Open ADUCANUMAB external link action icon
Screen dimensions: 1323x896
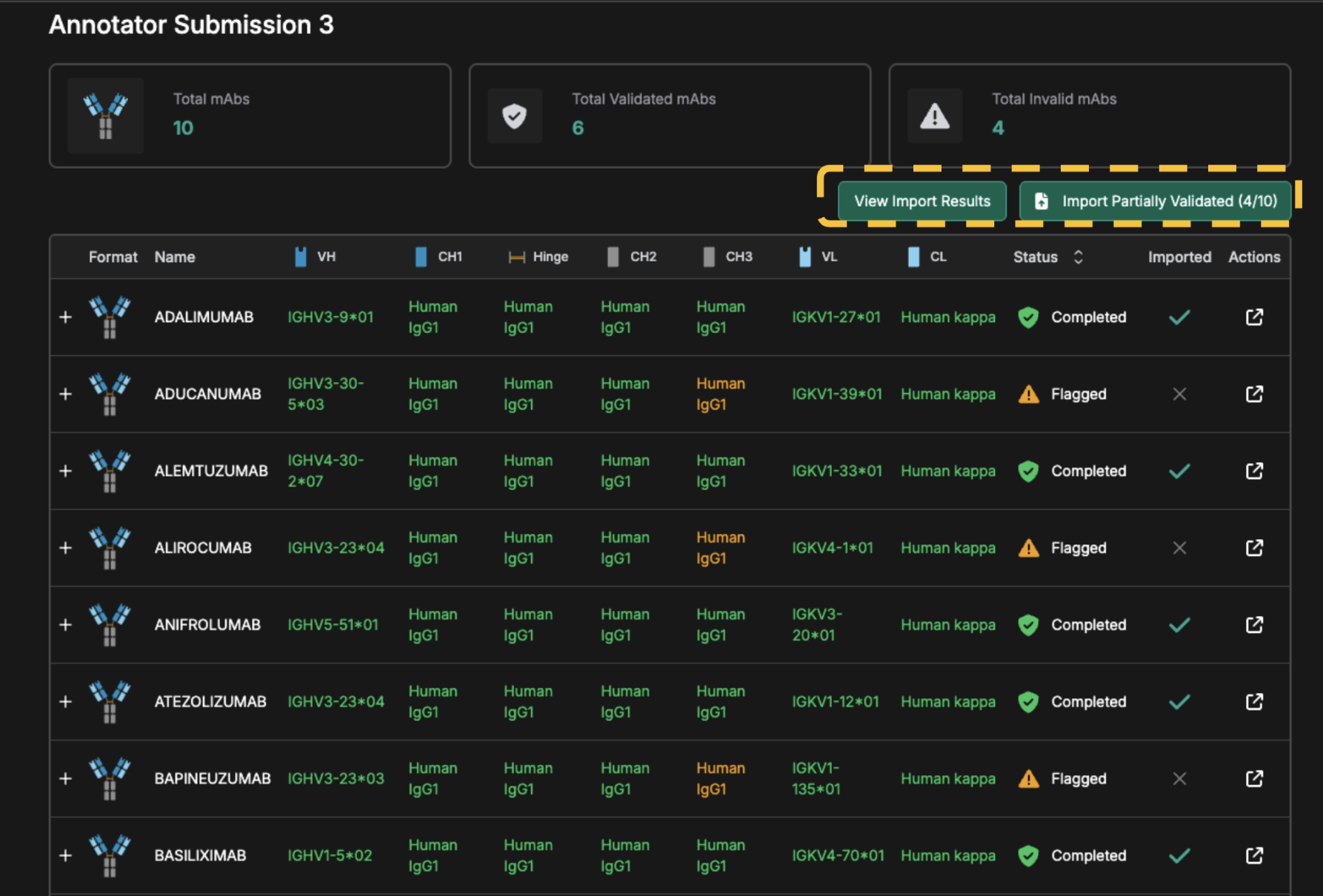(1253, 394)
